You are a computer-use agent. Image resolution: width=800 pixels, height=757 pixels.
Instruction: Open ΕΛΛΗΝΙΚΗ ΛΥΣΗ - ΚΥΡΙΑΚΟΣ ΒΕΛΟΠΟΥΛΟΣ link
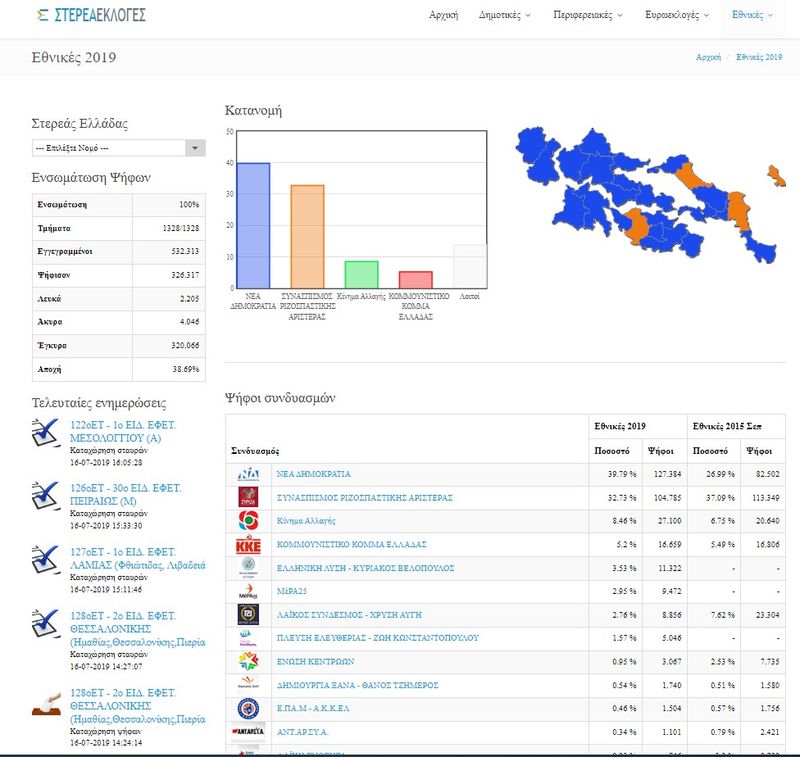(365, 568)
